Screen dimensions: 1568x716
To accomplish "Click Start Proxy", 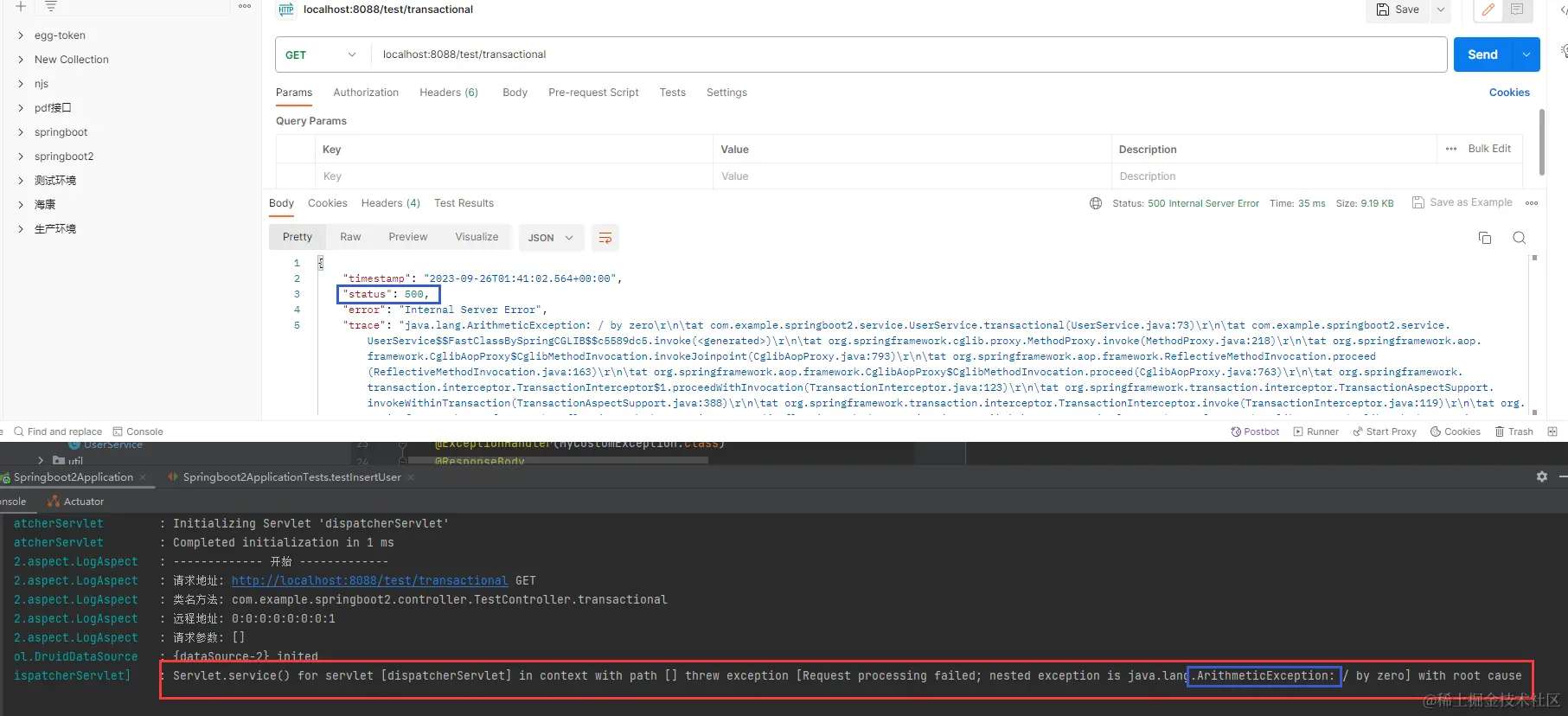I will [1384, 432].
